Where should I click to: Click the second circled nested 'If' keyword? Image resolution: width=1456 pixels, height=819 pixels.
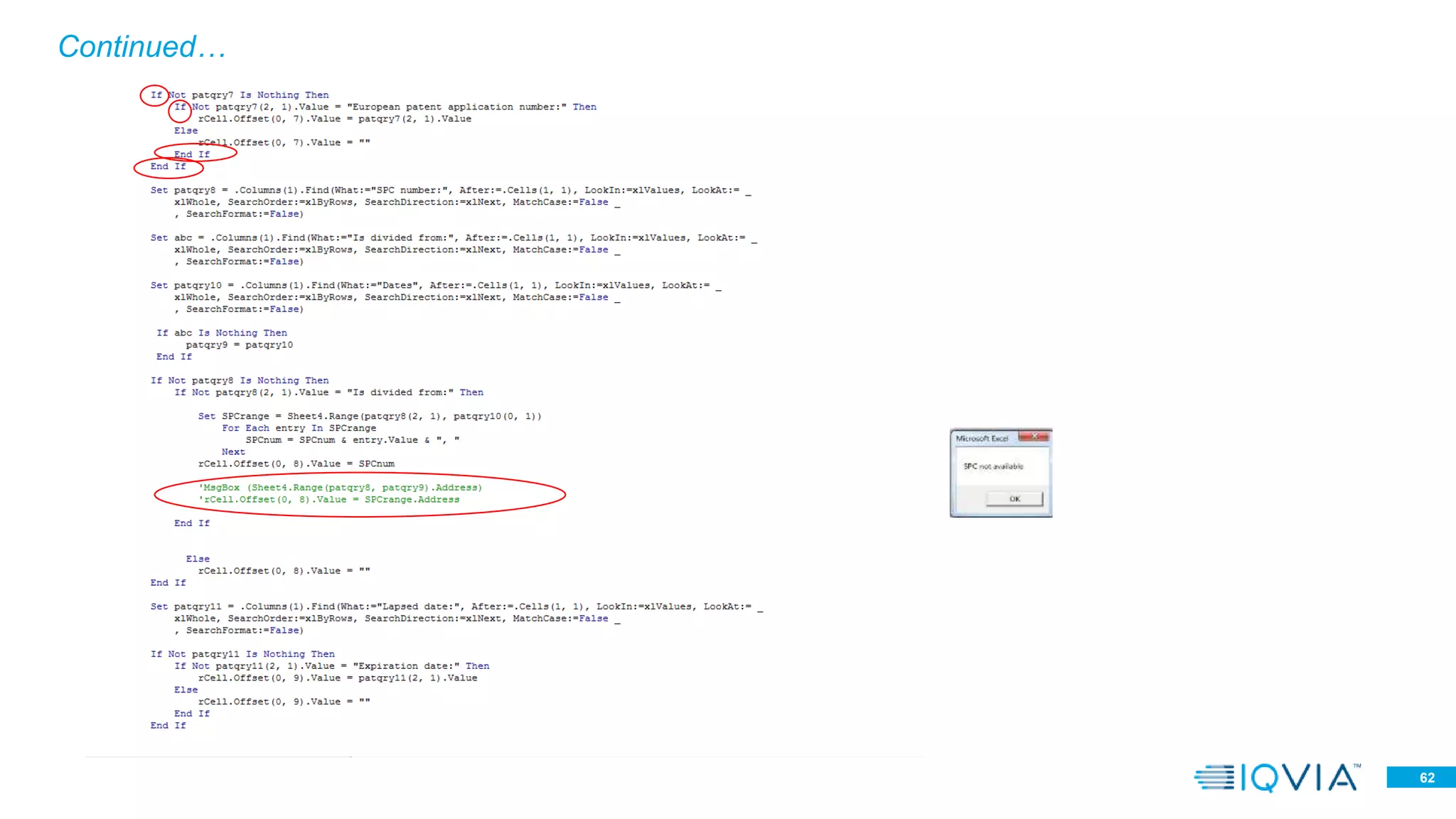(180, 107)
